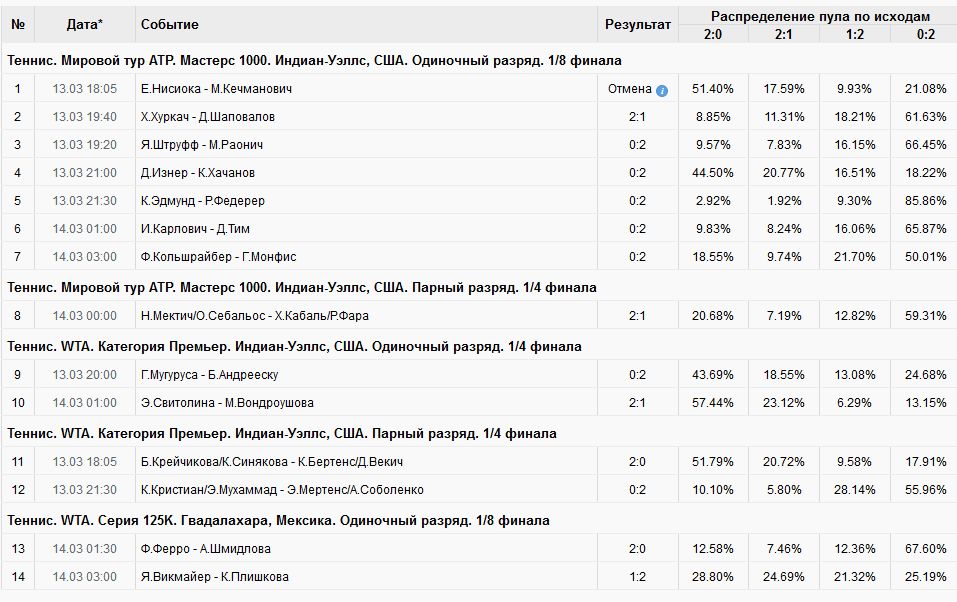Screen dimensions: 957x602
Task: Click the Распределение пула по исходам header
Action: click(820, 16)
